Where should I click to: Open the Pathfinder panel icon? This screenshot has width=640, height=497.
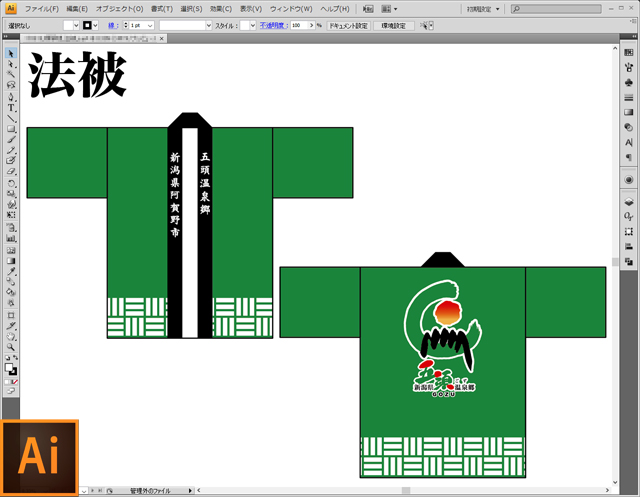tap(629, 262)
